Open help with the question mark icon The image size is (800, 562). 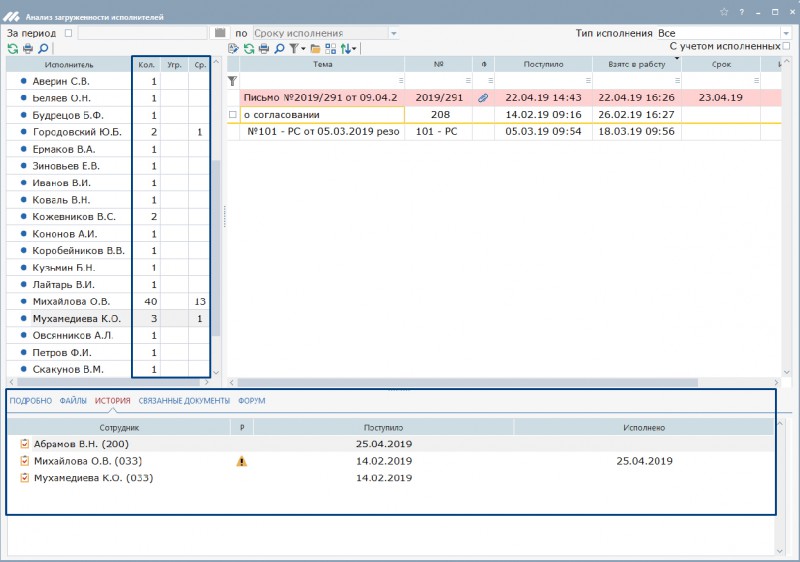click(x=741, y=12)
